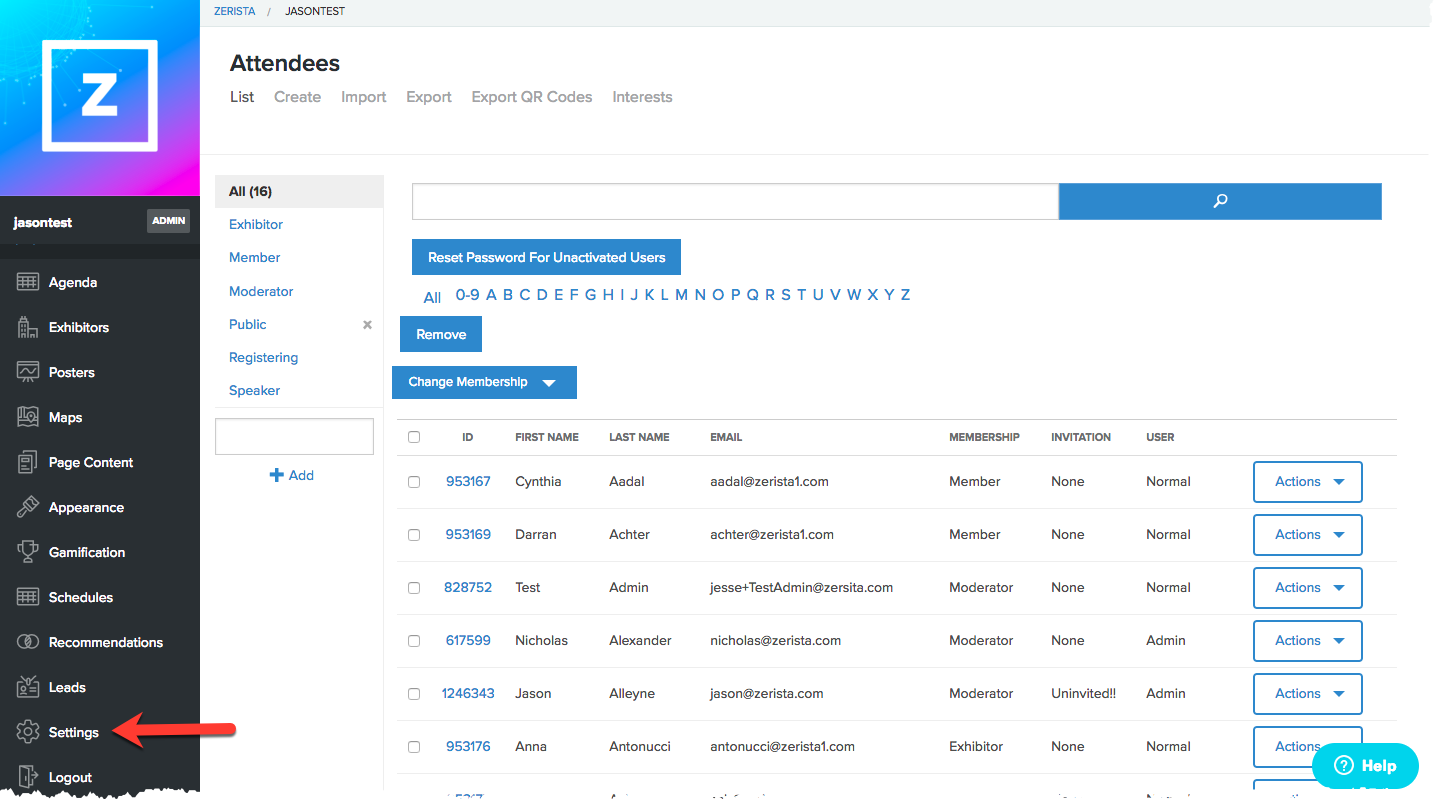Open Posters via its presentation icon
This screenshot has height=799, width=1440.
[x=28, y=372]
